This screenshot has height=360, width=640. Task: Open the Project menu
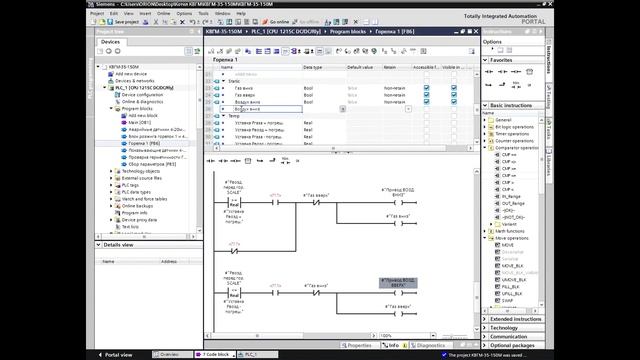[x=97, y=13]
